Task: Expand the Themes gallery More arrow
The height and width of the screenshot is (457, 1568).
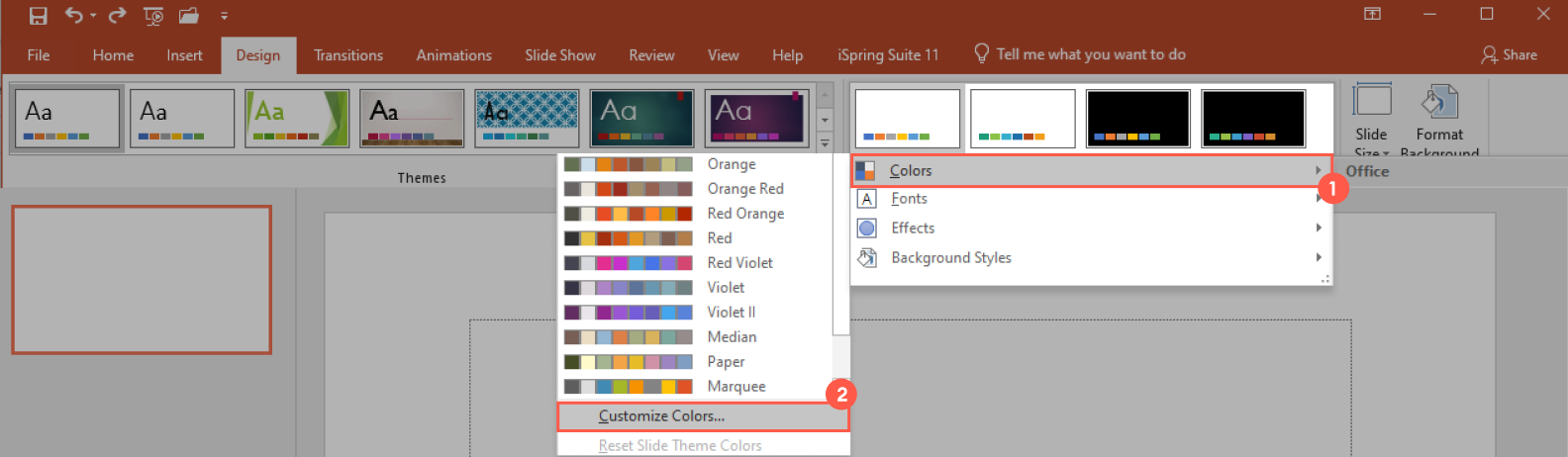Action: click(825, 142)
